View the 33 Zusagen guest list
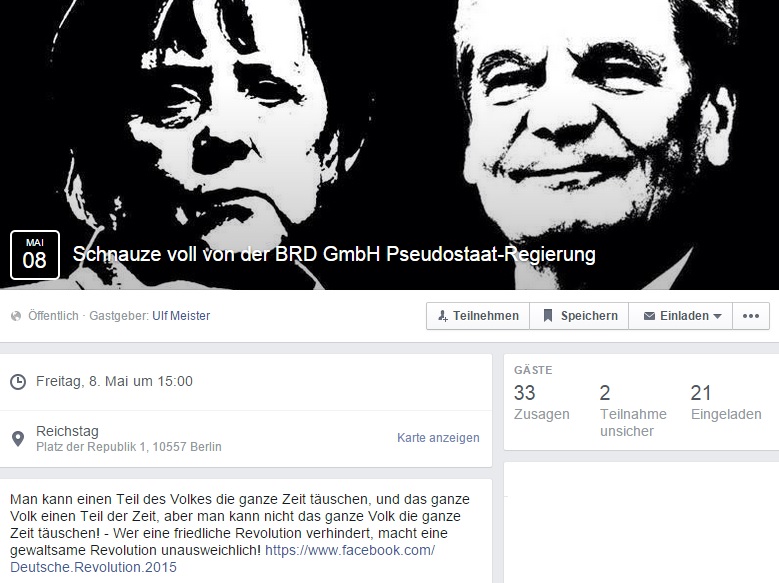The image size is (779, 583). pyautogui.click(x=542, y=403)
